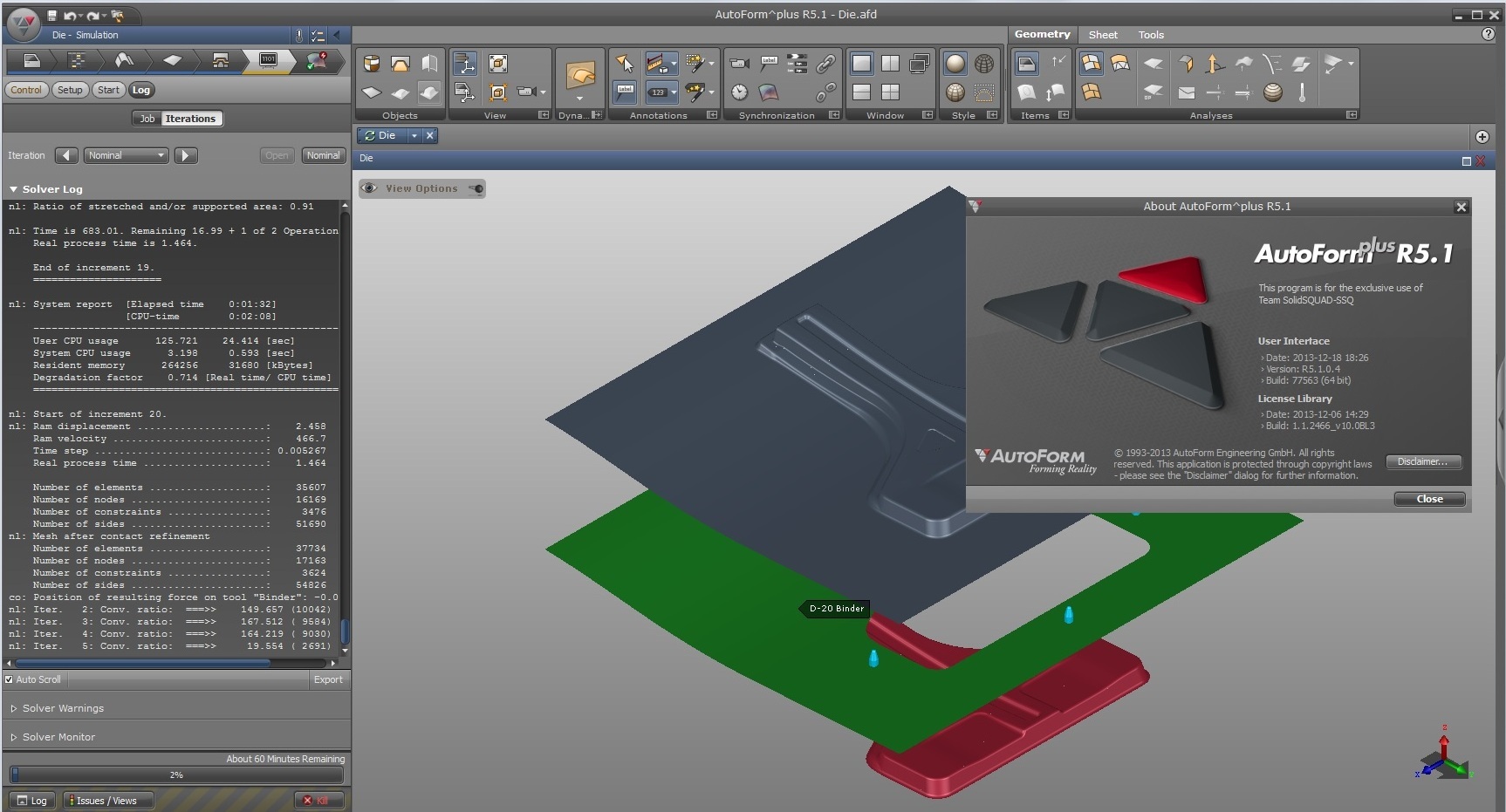Click the envelope-shaped analysis icon
This screenshot has height=812, width=1506.
1187,92
